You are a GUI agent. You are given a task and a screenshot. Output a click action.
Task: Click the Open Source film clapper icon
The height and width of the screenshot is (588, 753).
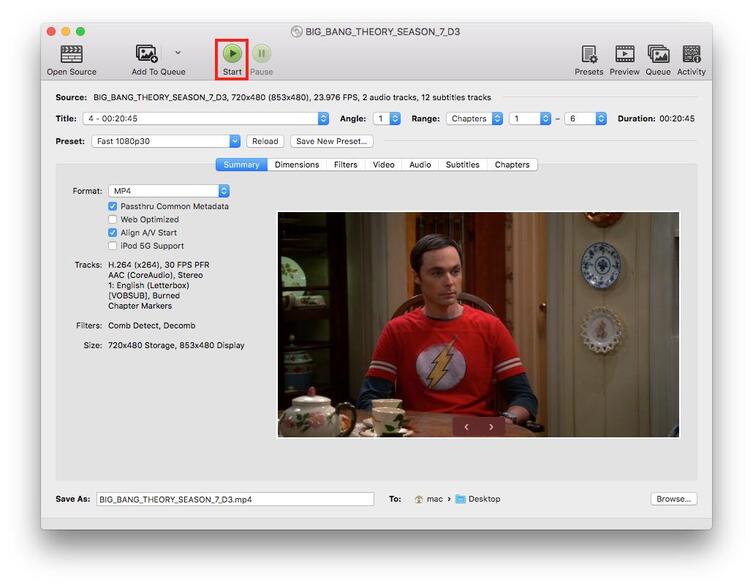tap(71, 54)
